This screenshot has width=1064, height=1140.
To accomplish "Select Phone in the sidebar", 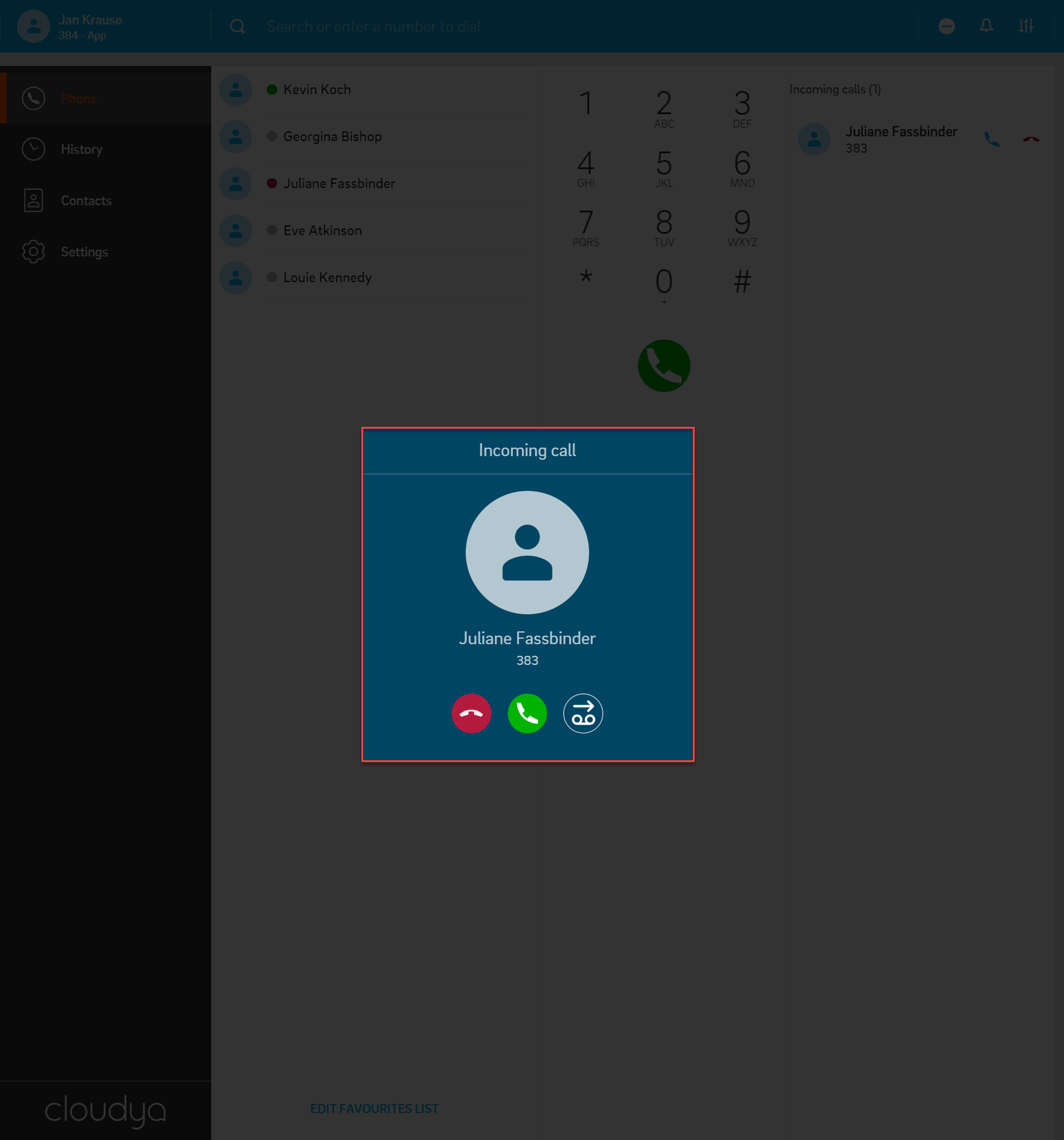I will pos(79,98).
